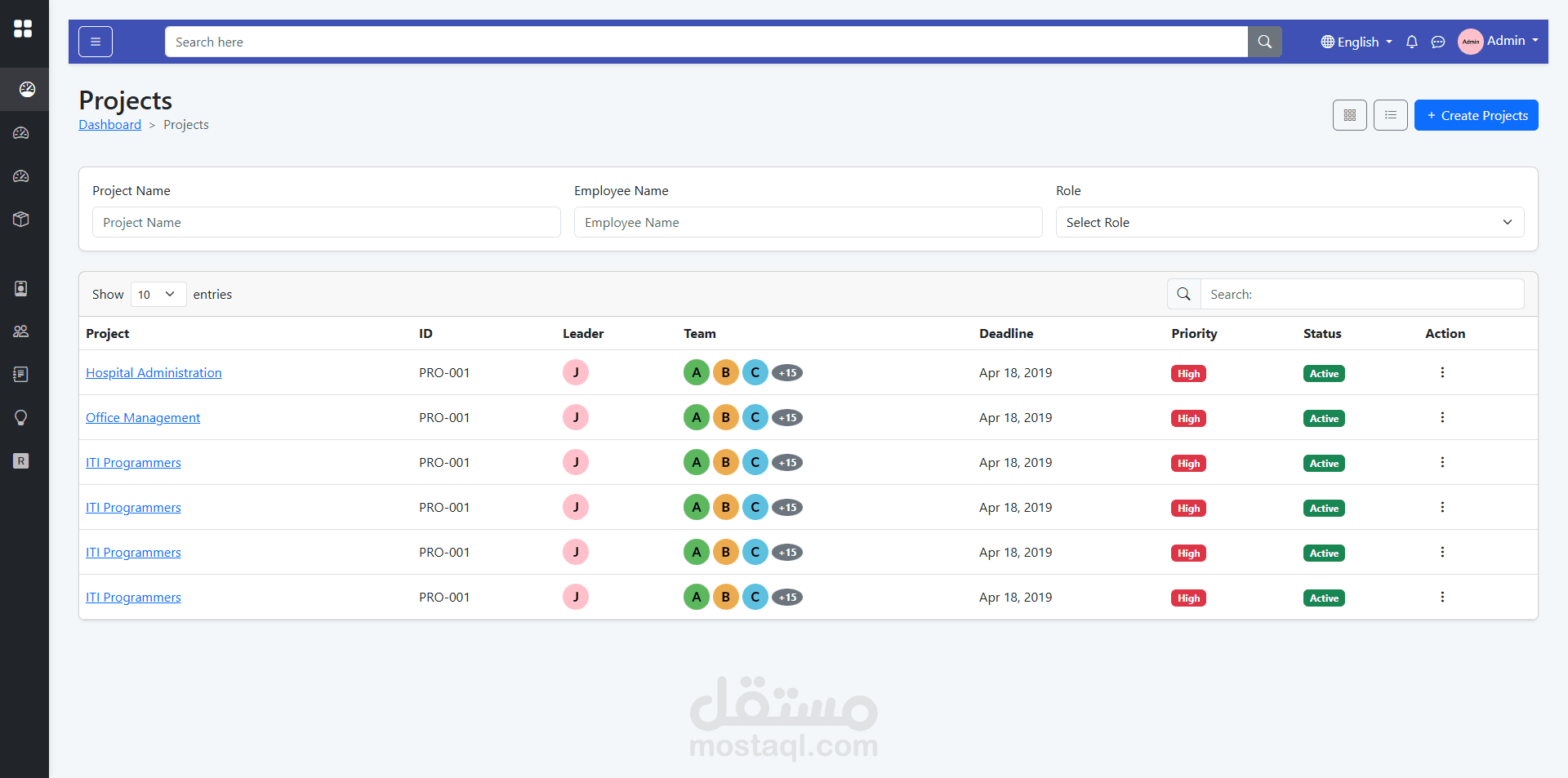1568x778 pixels.
Task: Open the chat messages icon
Action: pyautogui.click(x=1438, y=42)
